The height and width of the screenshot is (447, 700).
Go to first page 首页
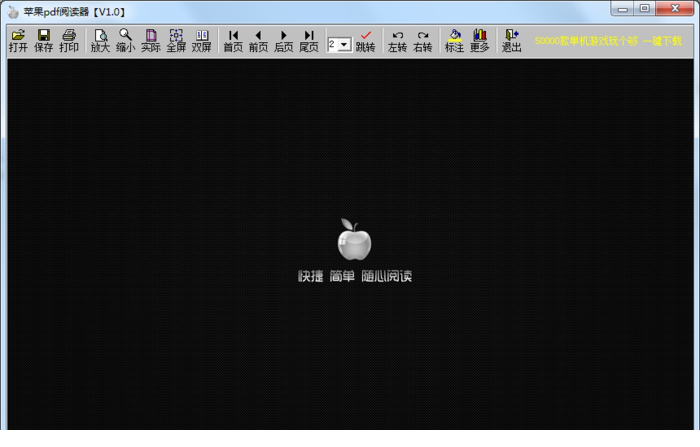pos(233,41)
